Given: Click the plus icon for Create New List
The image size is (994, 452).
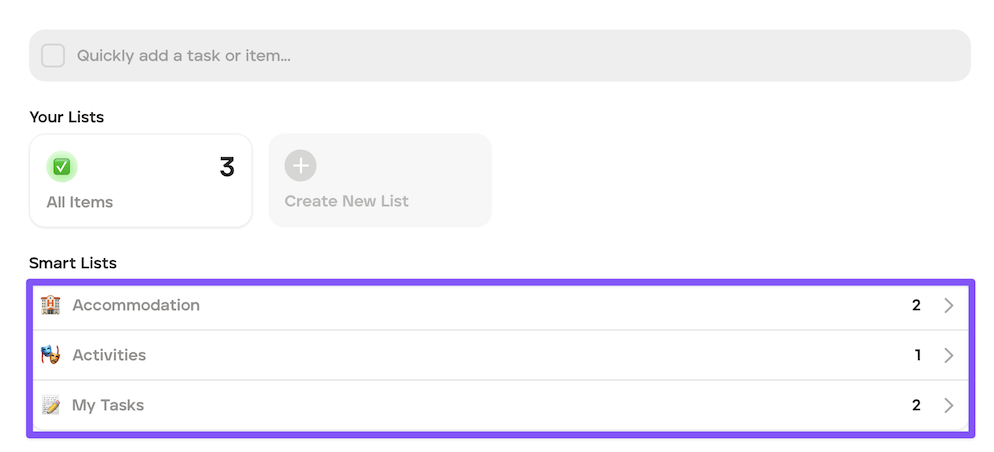Looking at the screenshot, I should (x=300, y=166).
